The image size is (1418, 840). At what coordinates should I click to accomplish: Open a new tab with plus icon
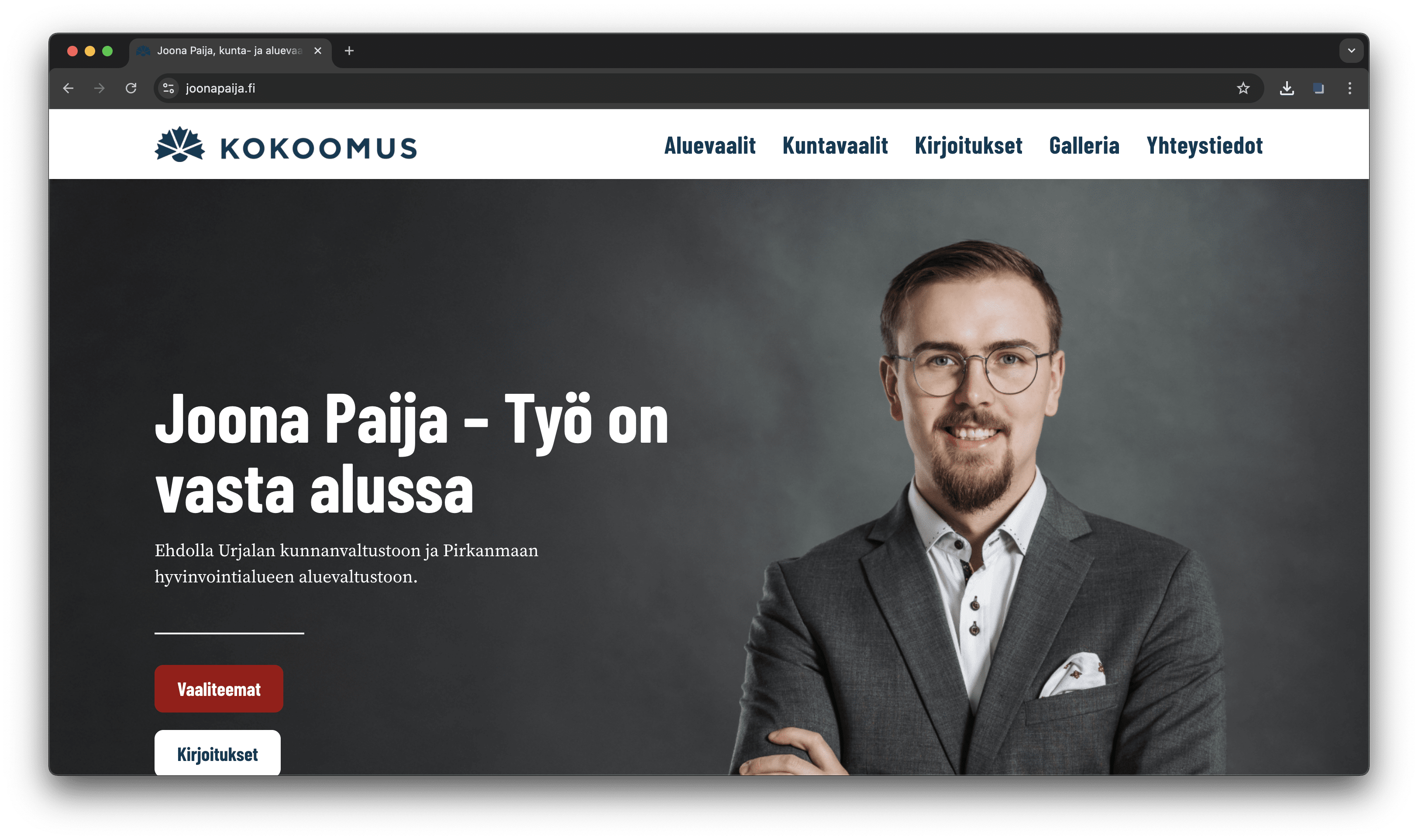(x=349, y=51)
